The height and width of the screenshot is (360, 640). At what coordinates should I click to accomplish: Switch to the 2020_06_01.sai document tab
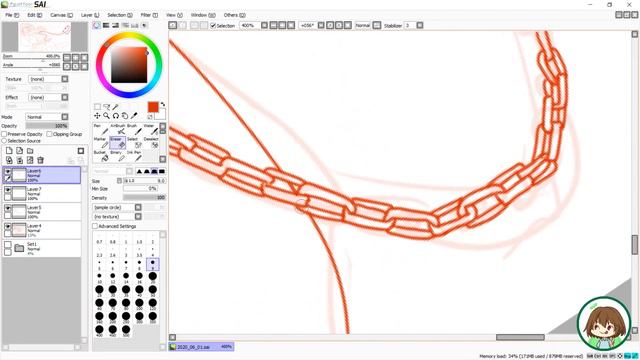(x=202, y=347)
